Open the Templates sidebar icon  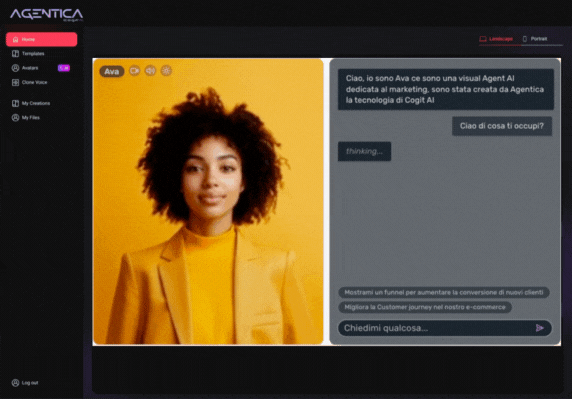tap(15, 54)
